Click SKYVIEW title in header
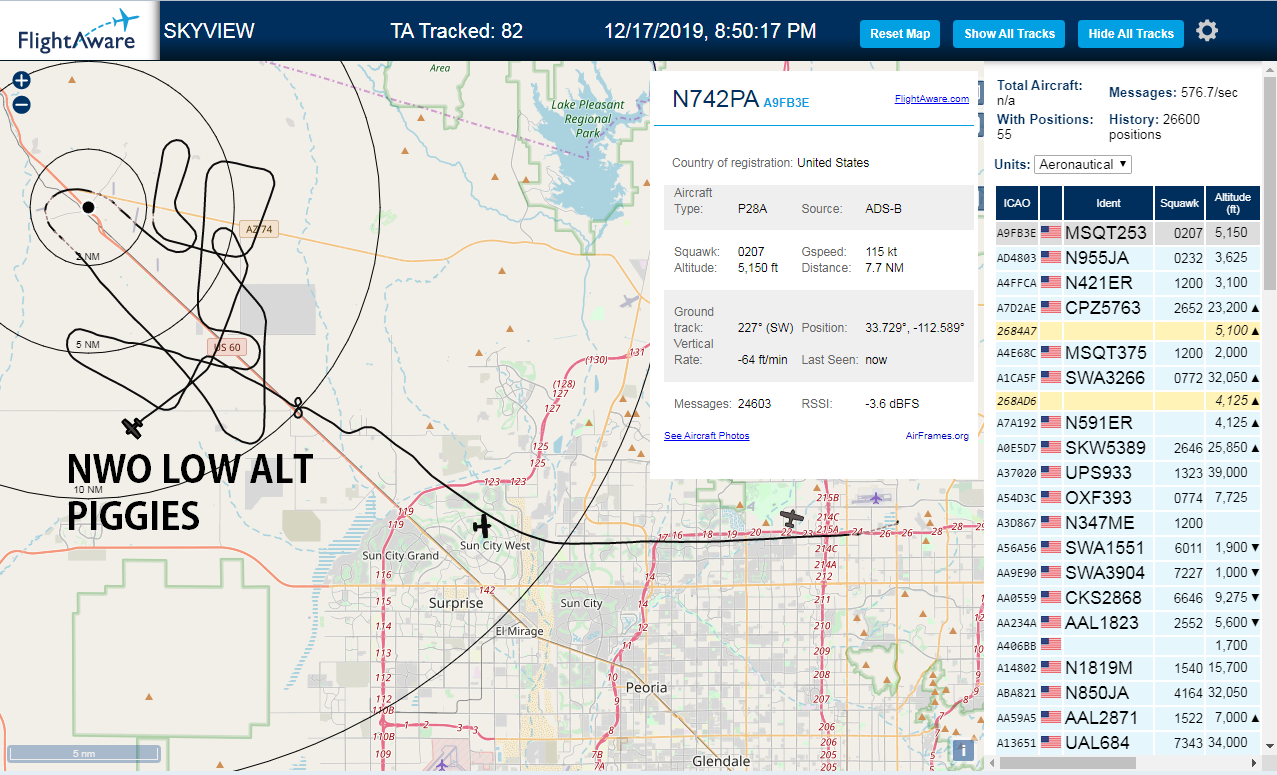Screen dimensions: 1277x775 [209, 31]
